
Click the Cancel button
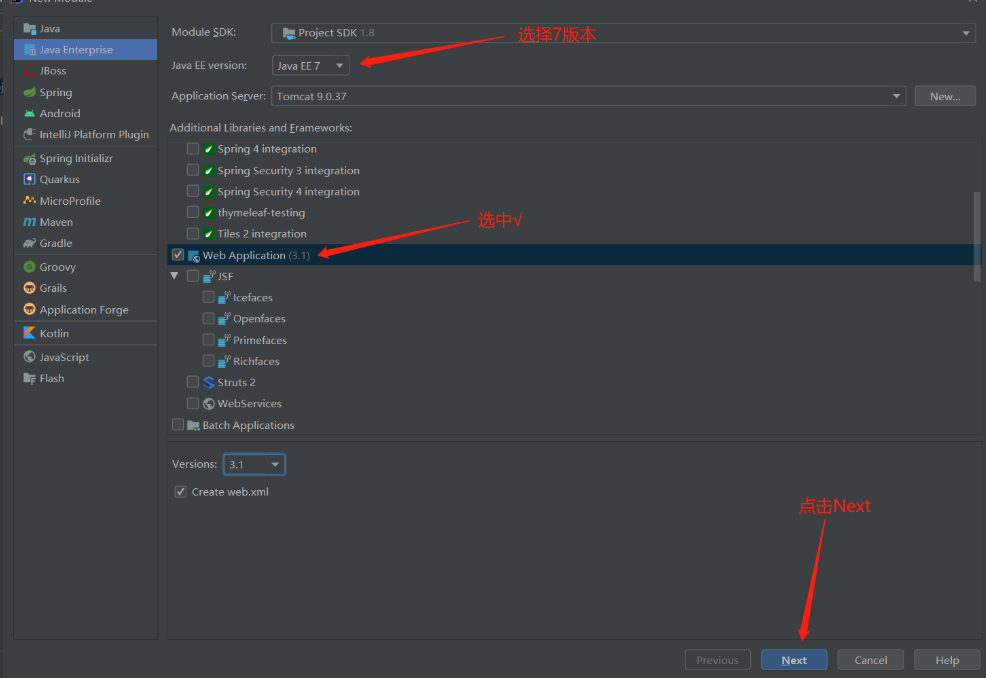pos(871,660)
